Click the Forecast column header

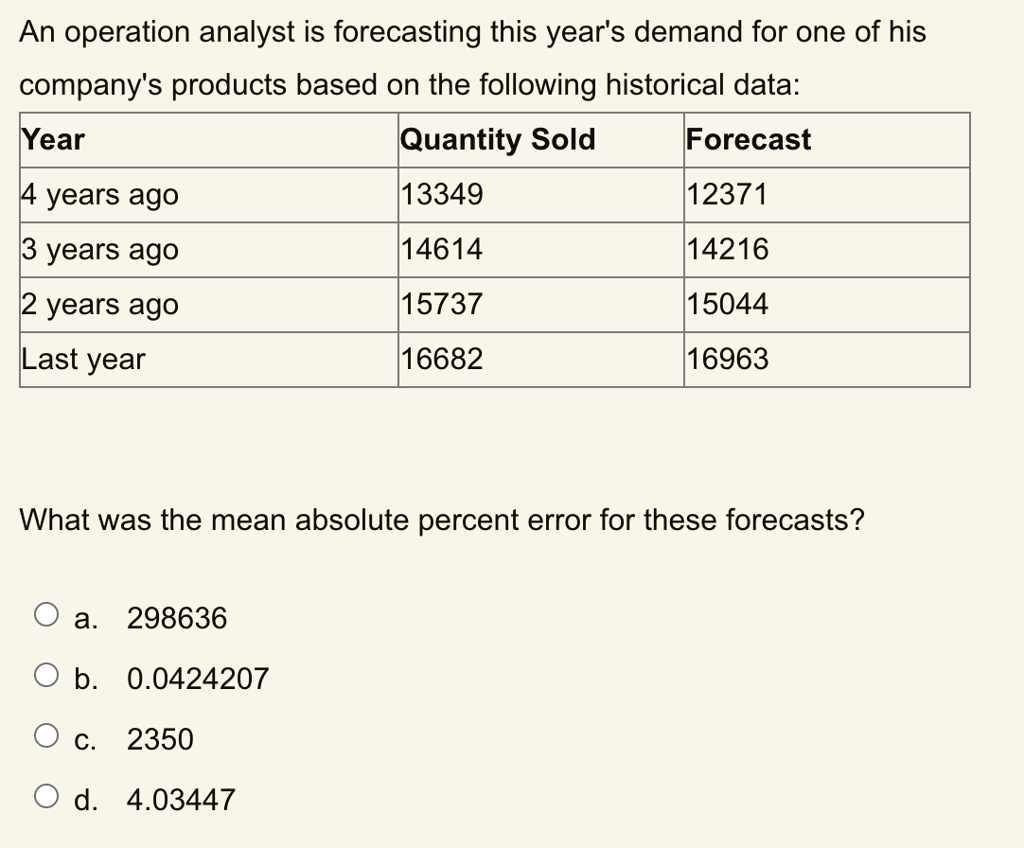point(748,140)
